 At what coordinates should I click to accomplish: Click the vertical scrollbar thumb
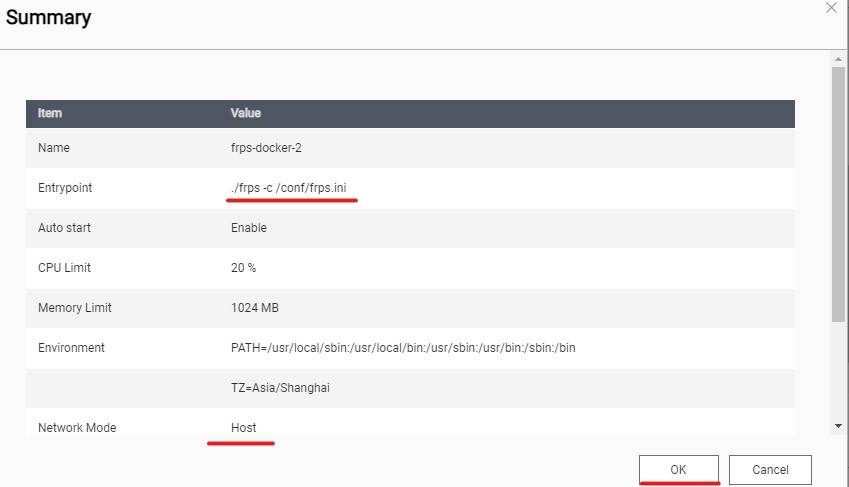(x=838, y=194)
